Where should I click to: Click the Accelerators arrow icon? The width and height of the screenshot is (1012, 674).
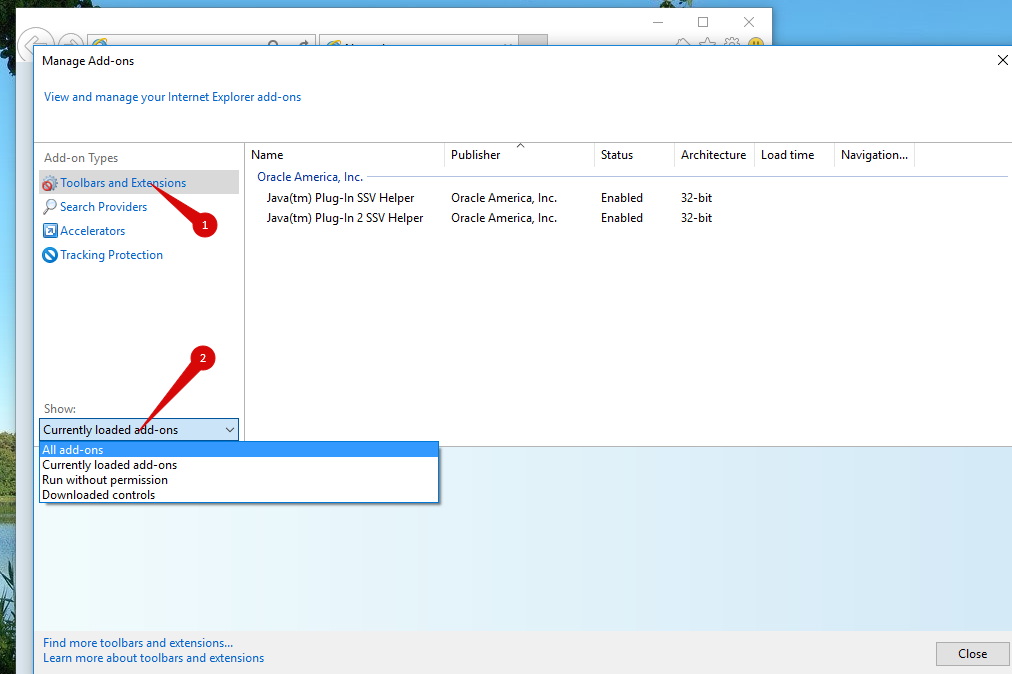[x=50, y=230]
